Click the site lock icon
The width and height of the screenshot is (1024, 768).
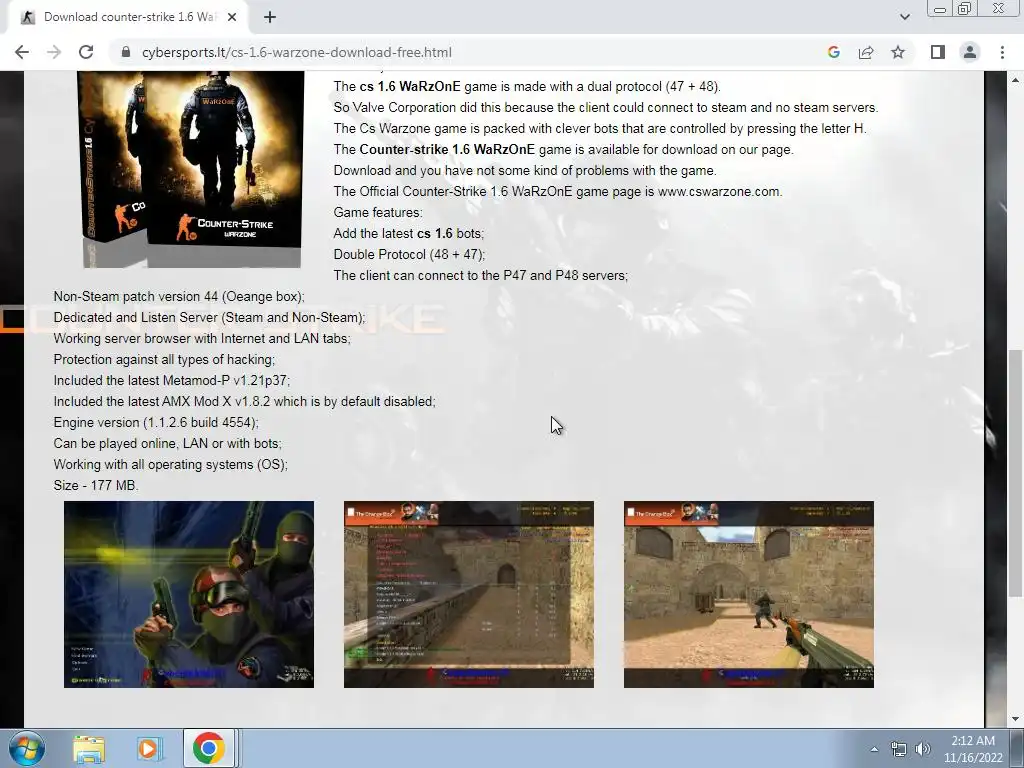(126, 52)
